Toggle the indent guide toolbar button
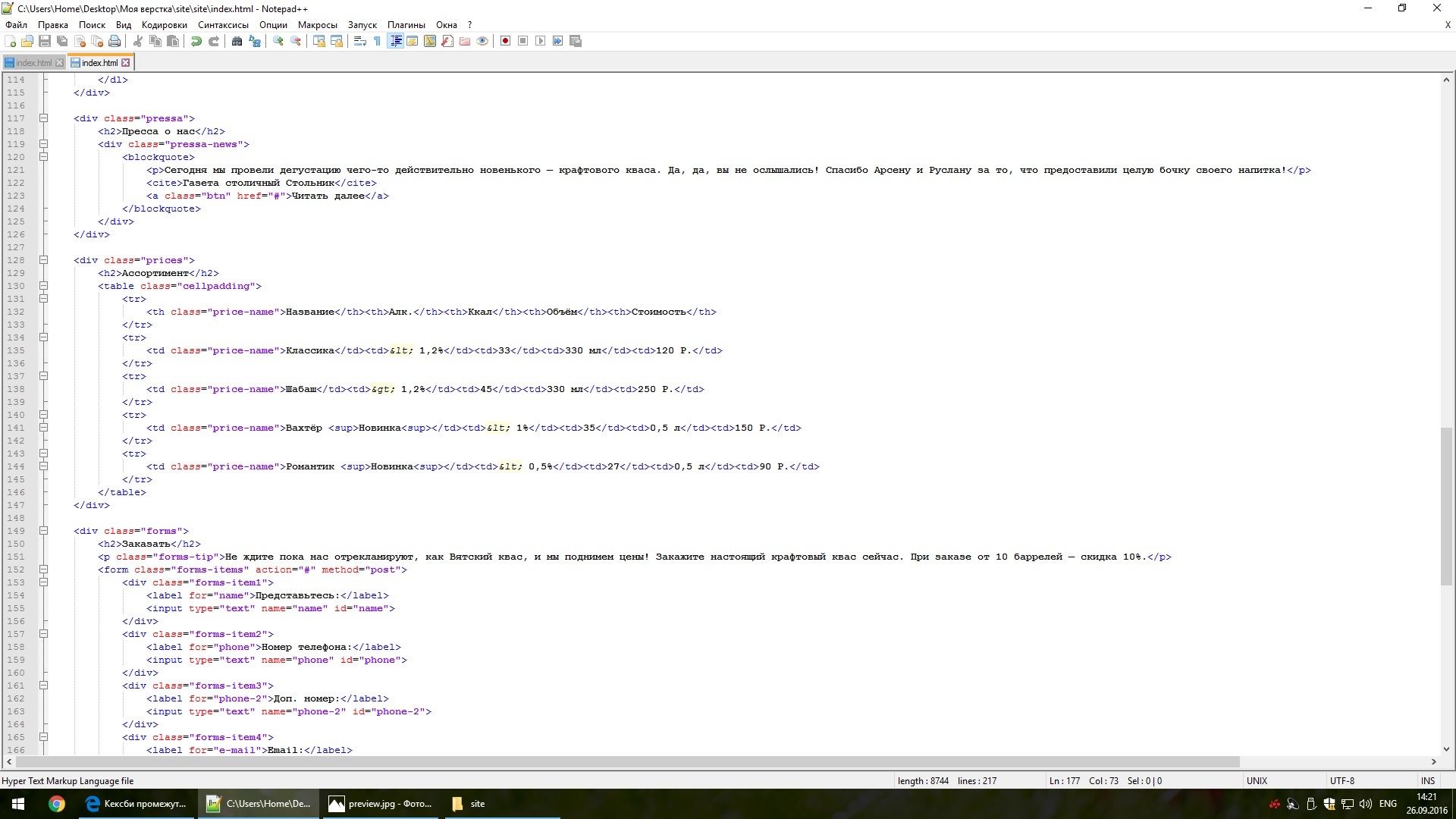The height and width of the screenshot is (819, 1456). pos(395,41)
